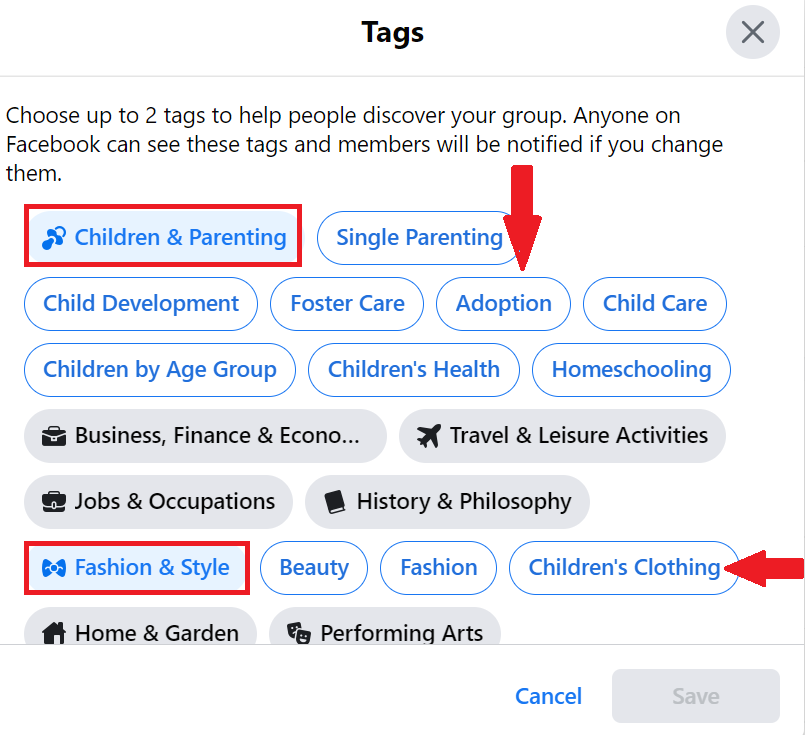Select the Homeschooling tag
This screenshot has width=805, height=735.
(631, 370)
